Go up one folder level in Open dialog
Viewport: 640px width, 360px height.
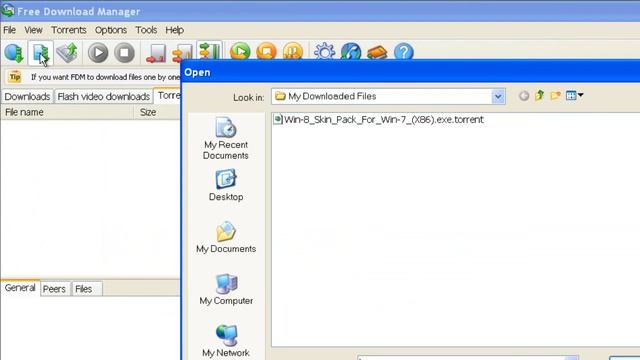(540, 96)
